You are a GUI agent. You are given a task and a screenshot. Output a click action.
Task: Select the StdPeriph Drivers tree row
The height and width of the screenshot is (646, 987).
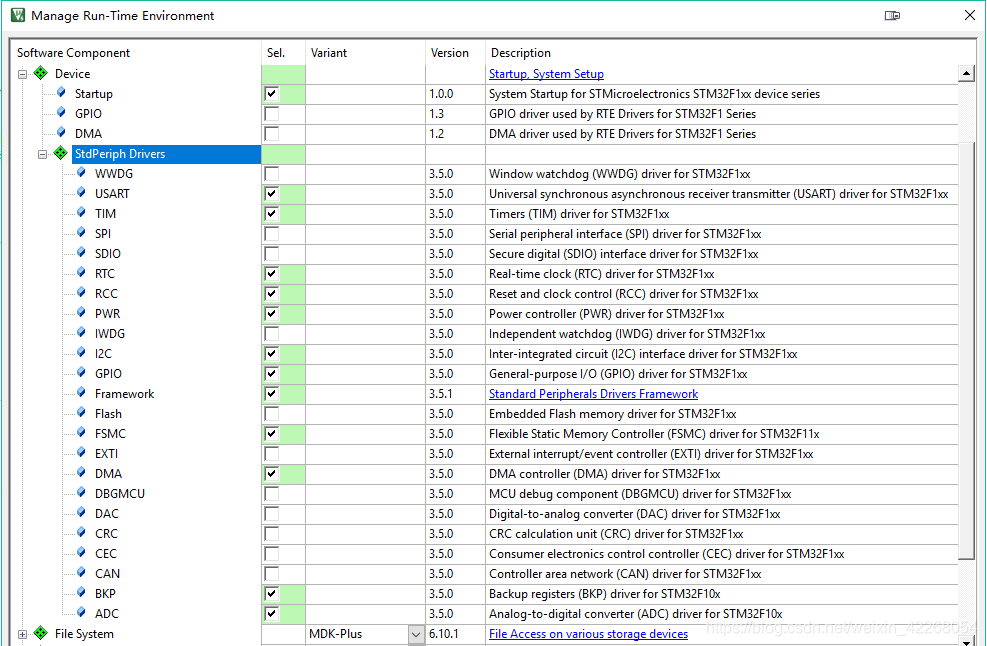(x=166, y=154)
